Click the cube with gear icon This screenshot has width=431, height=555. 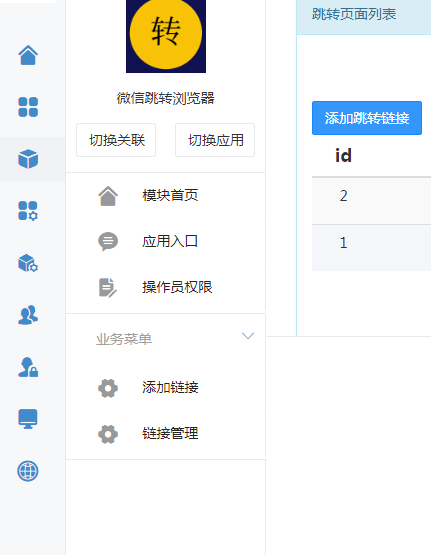28,263
